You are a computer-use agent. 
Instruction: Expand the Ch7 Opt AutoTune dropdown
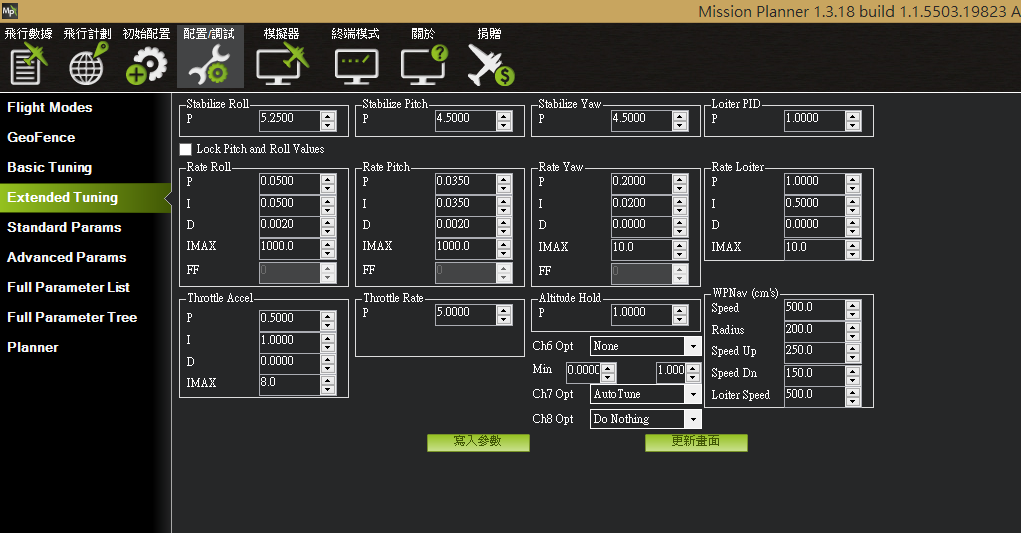[692, 394]
